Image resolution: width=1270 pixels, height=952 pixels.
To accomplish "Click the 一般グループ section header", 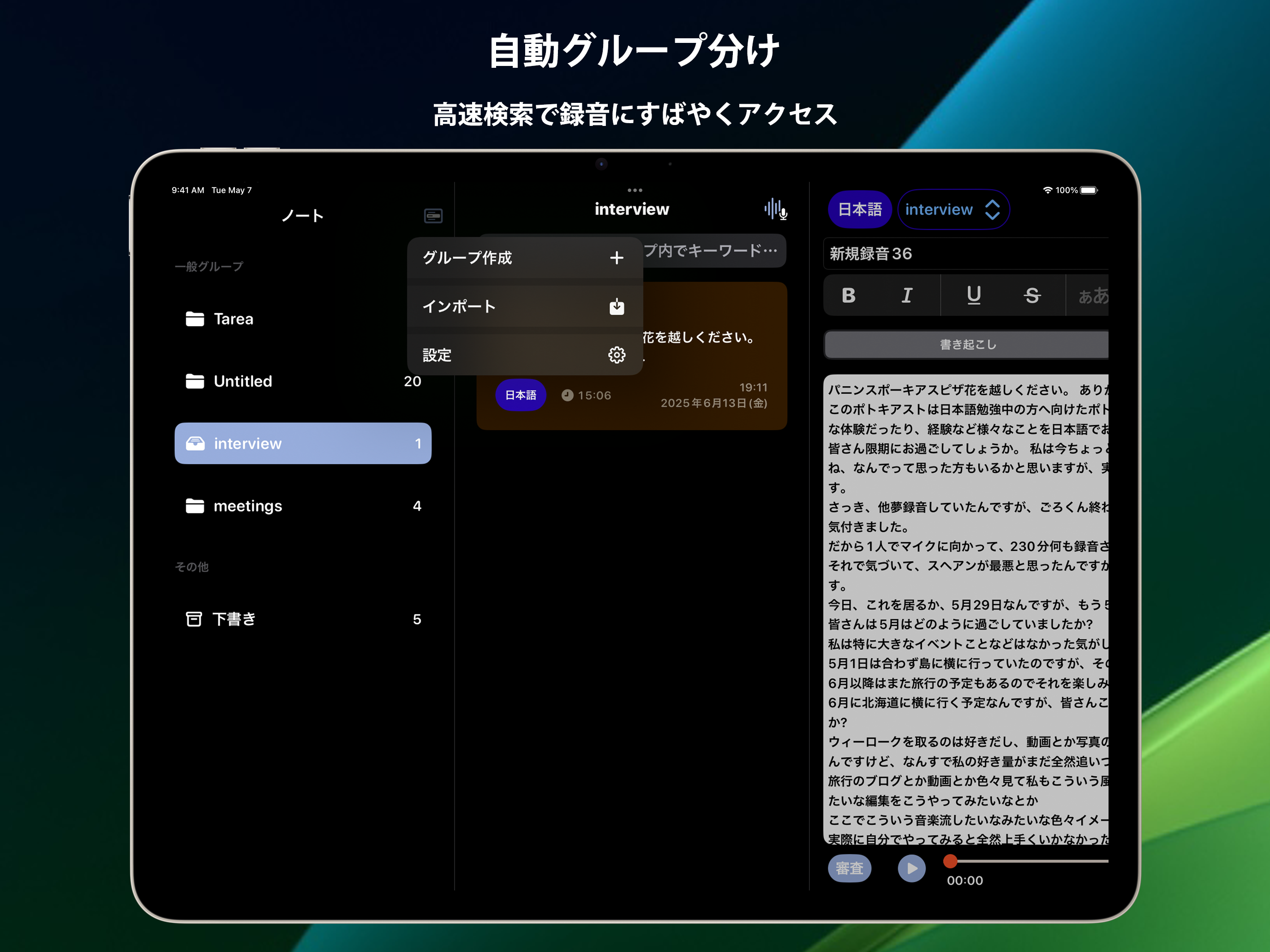I will click(209, 266).
